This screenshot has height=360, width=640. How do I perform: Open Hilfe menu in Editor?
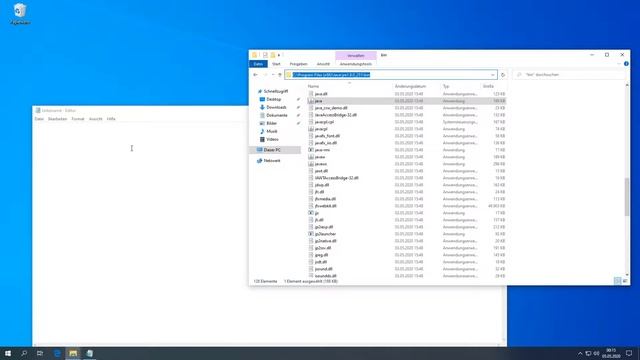click(111, 119)
